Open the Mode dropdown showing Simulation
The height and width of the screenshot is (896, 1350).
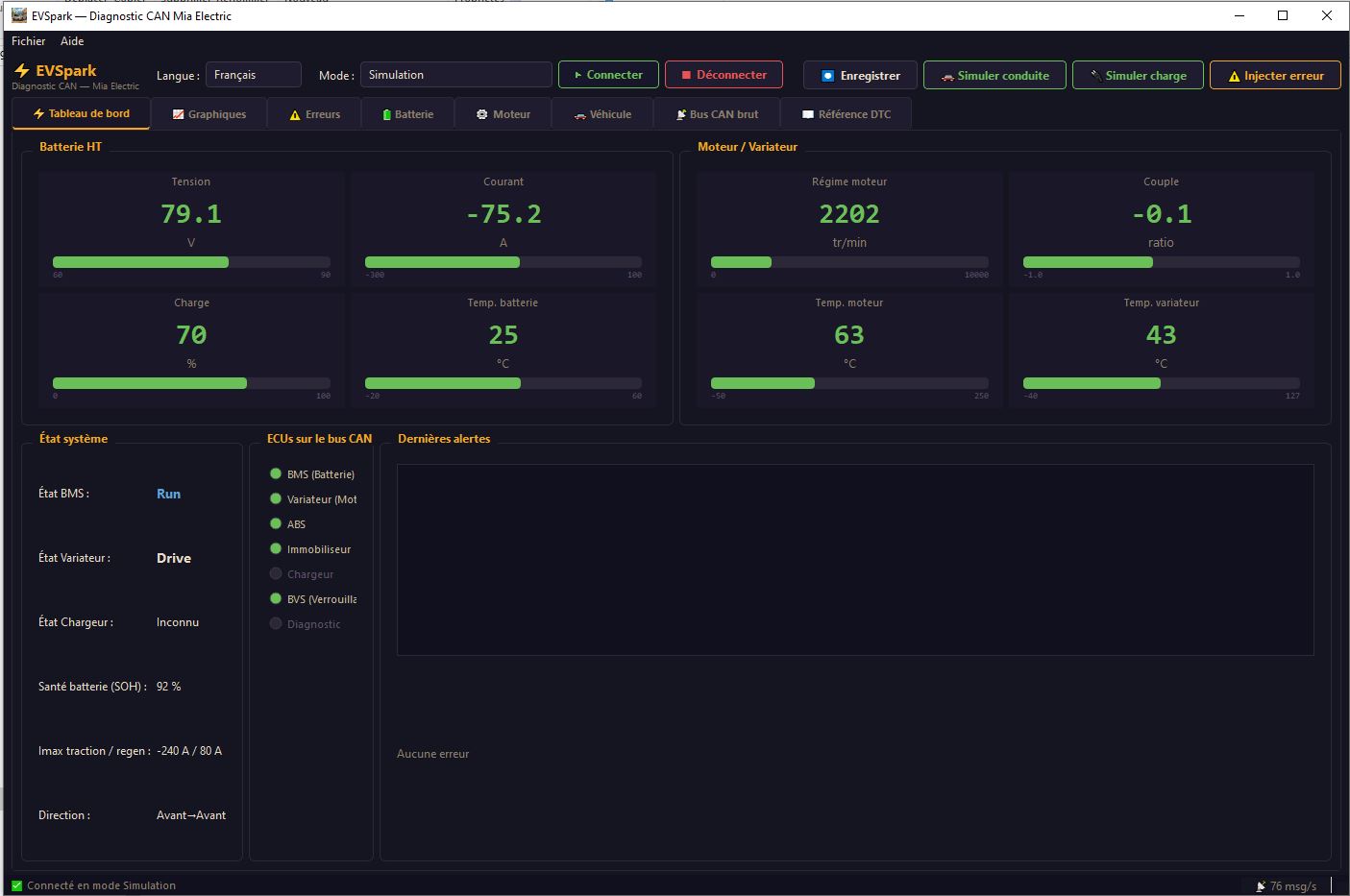coord(455,75)
